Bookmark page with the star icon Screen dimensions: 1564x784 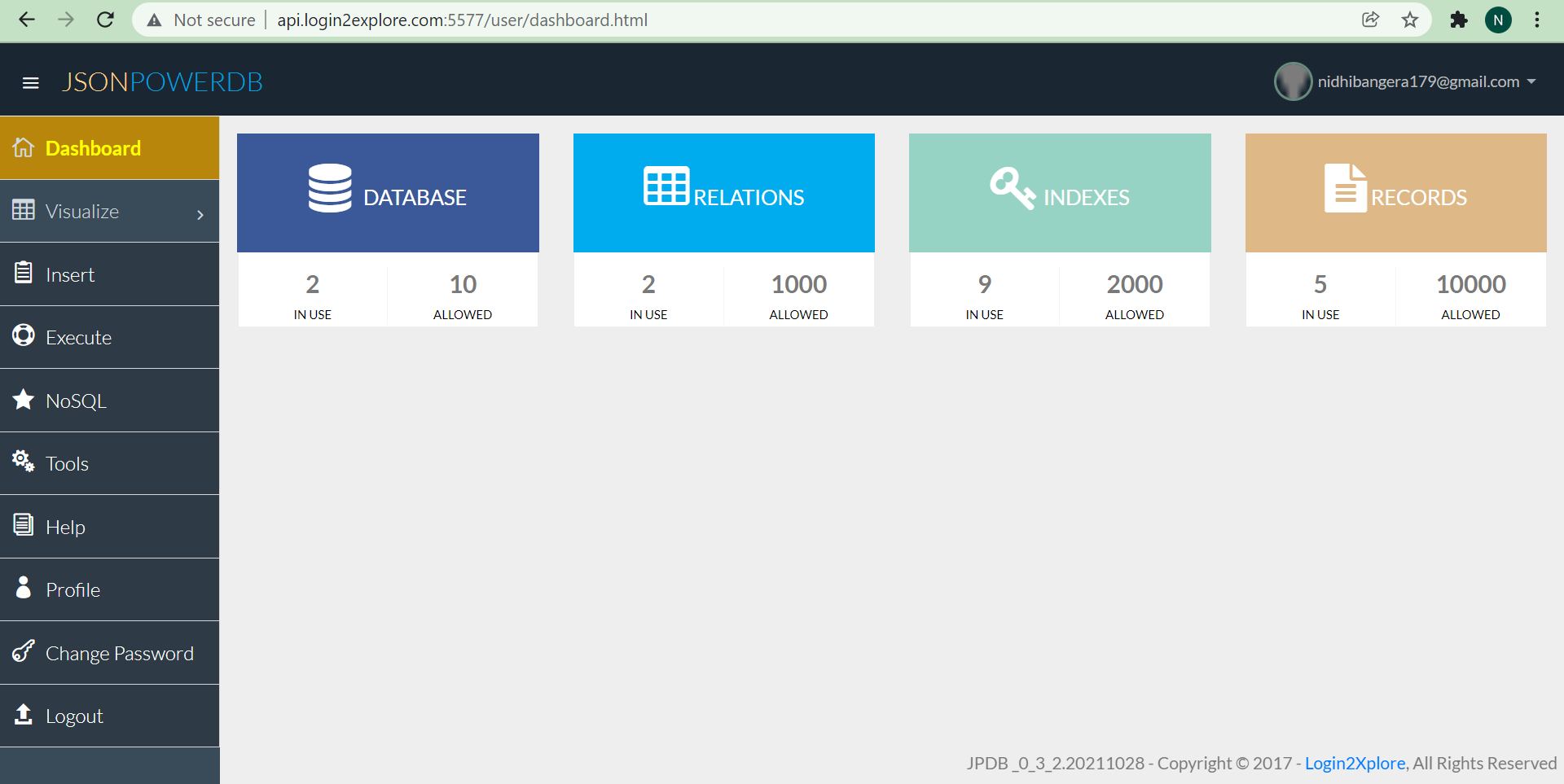point(1410,20)
